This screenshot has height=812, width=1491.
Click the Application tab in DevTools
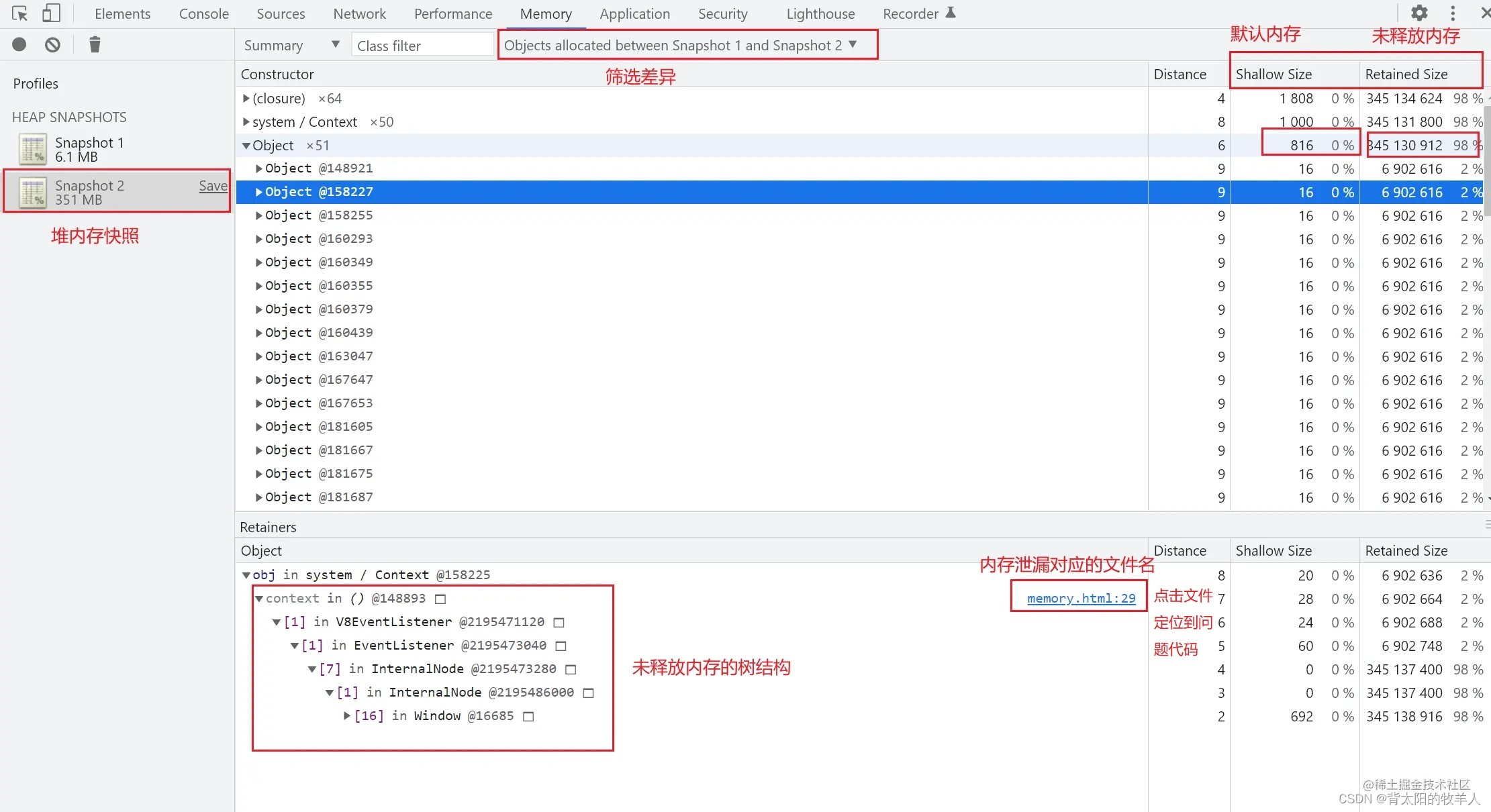(x=633, y=13)
